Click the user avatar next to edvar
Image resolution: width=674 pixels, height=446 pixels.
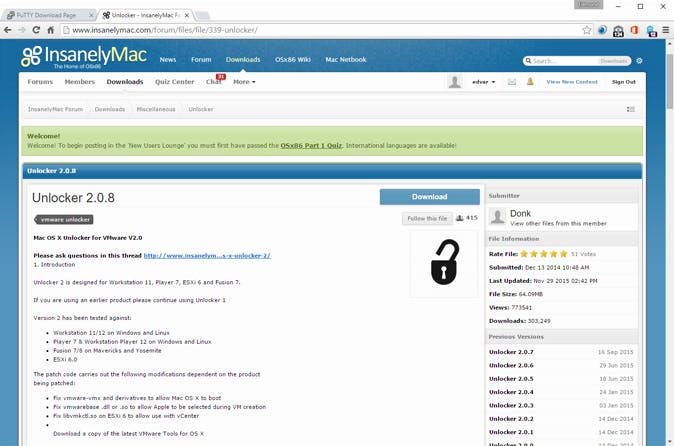pyautogui.click(x=455, y=81)
